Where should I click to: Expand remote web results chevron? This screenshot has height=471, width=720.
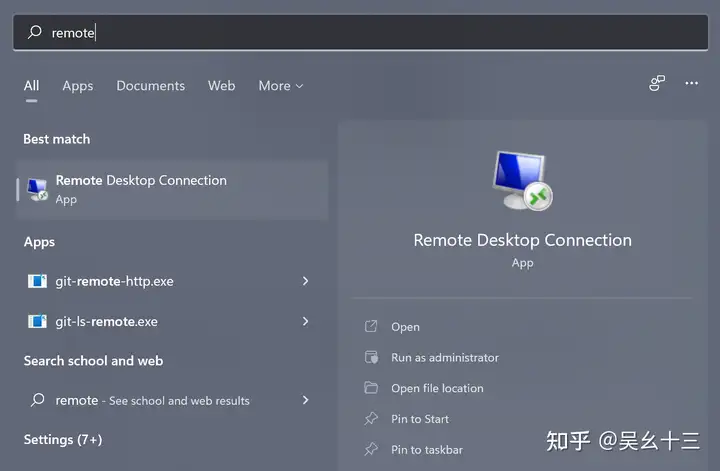(x=305, y=400)
